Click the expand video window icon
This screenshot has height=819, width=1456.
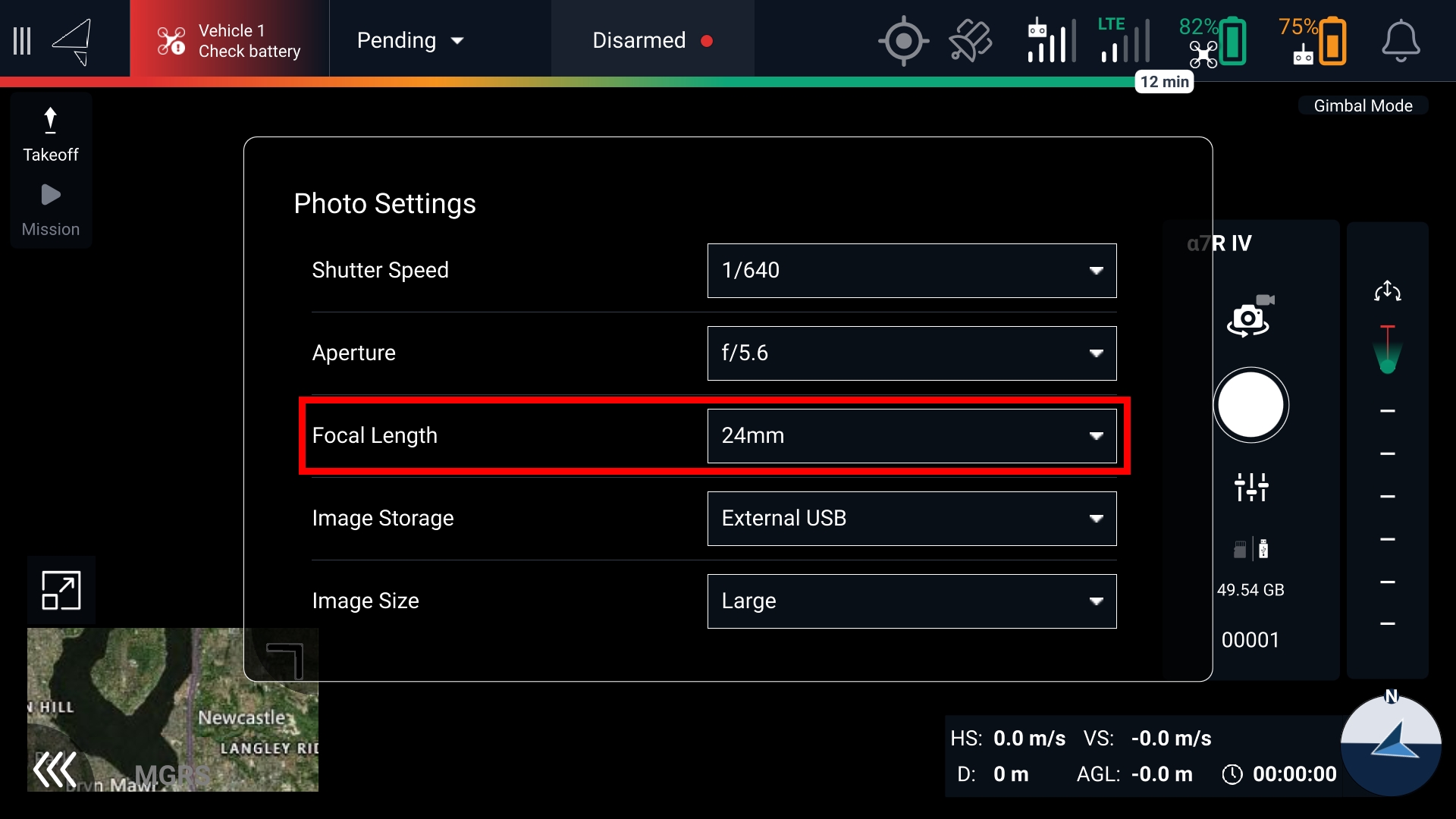click(61, 591)
